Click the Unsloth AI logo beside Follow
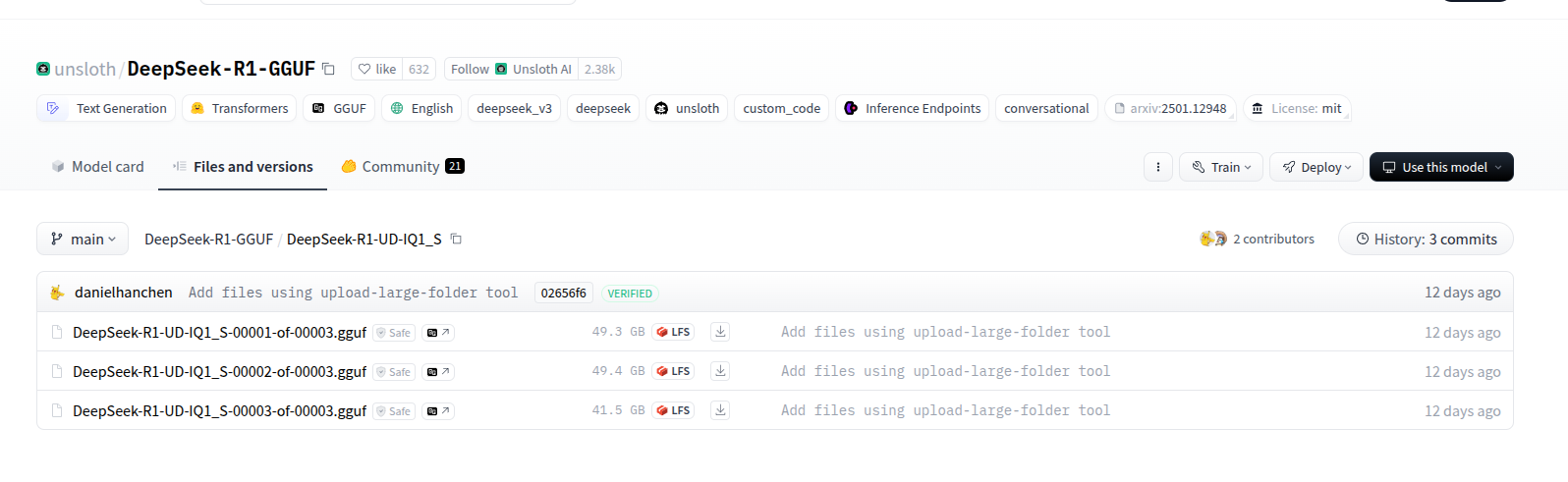This screenshot has width=1568, height=482. click(x=501, y=69)
